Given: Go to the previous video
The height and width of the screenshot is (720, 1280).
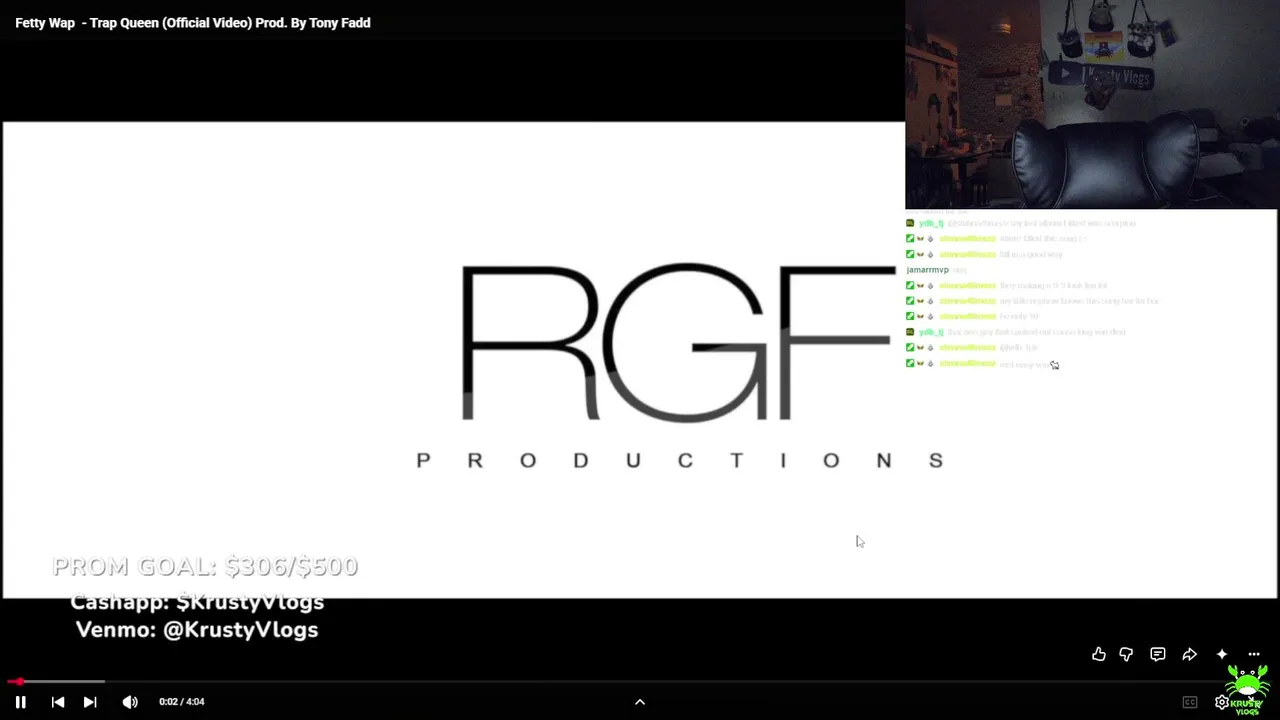Looking at the screenshot, I should pyautogui.click(x=58, y=702).
